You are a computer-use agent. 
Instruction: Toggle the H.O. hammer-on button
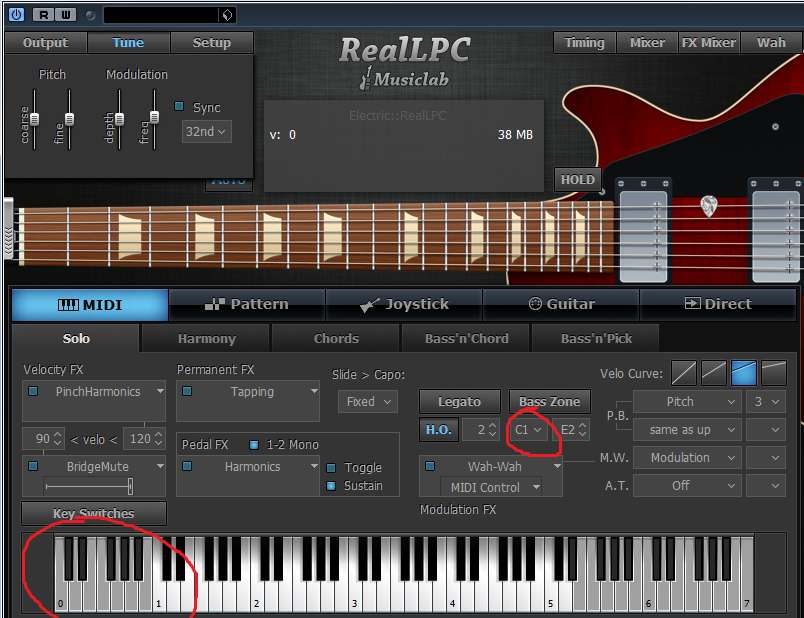click(x=438, y=430)
